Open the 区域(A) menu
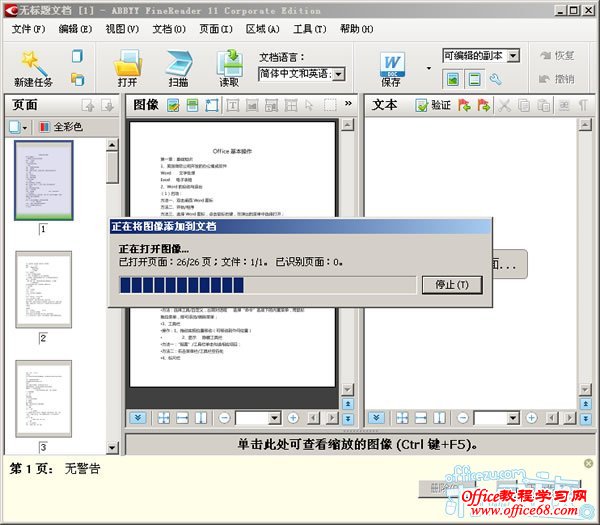Image resolution: width=600 pixels, height=525 pixels. click(x=262, y=29)
